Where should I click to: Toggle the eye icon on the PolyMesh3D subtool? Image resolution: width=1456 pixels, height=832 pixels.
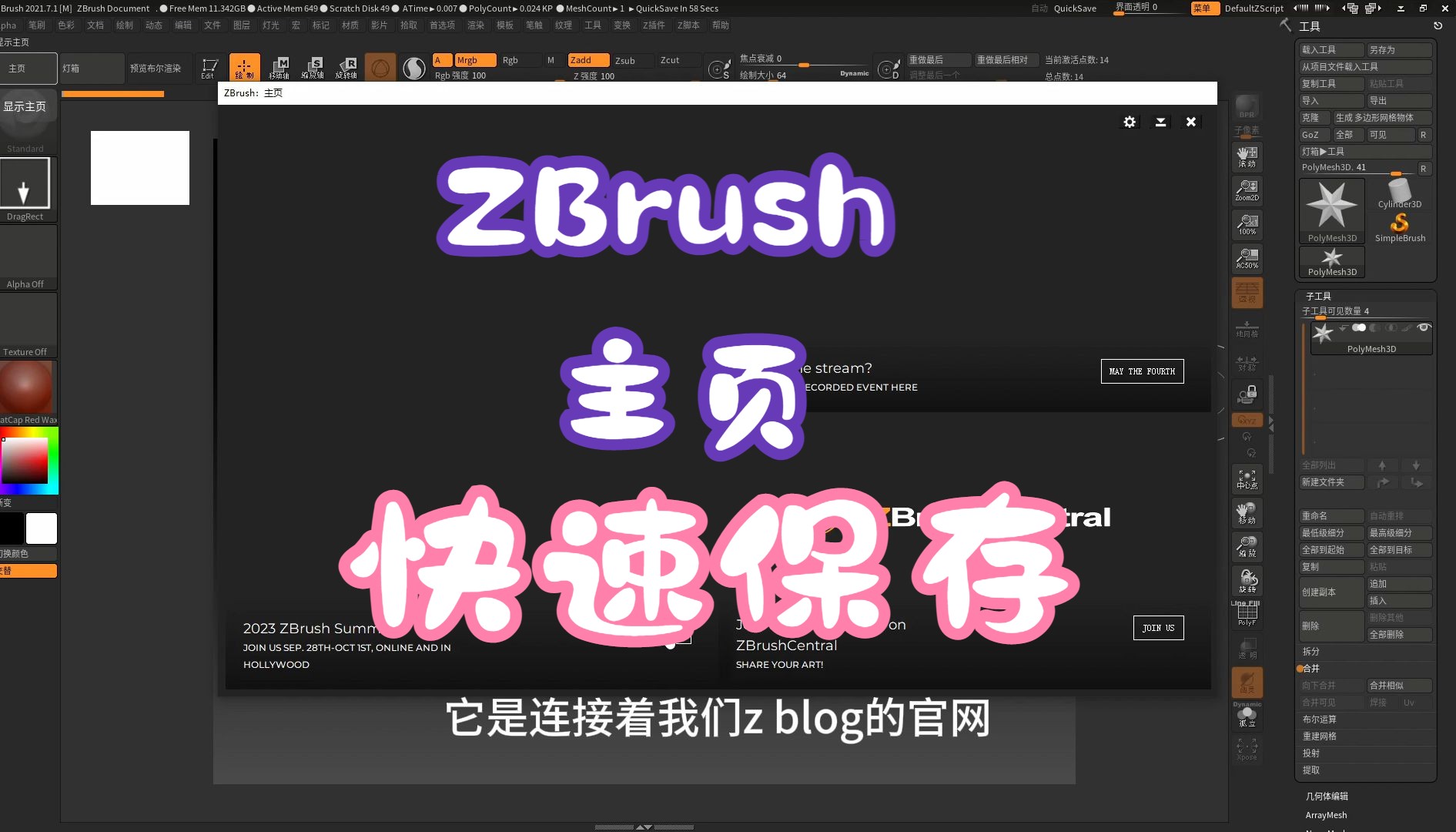(1424, 327)
